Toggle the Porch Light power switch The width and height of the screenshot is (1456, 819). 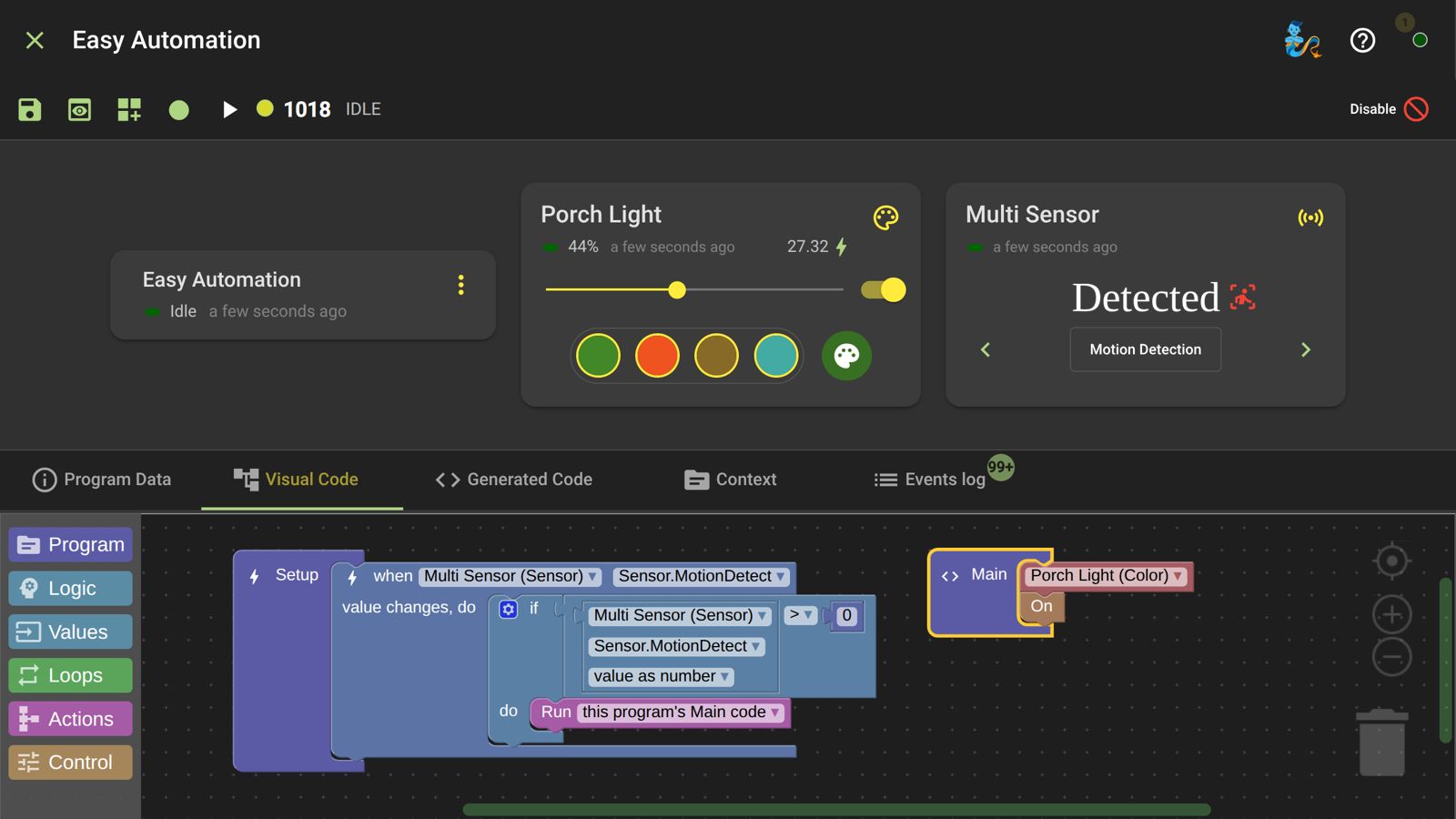coord(884,290)
